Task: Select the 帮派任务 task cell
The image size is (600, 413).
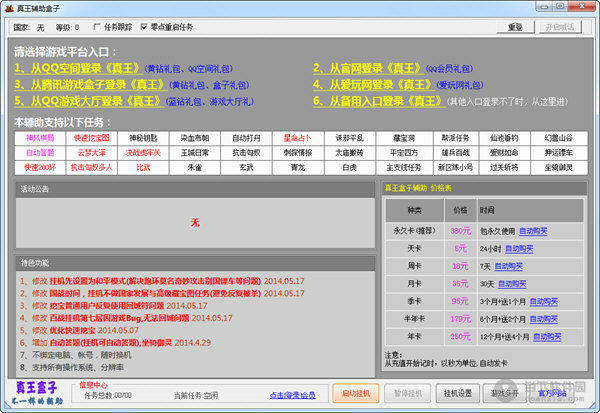Action: click(x=455, y=138)
